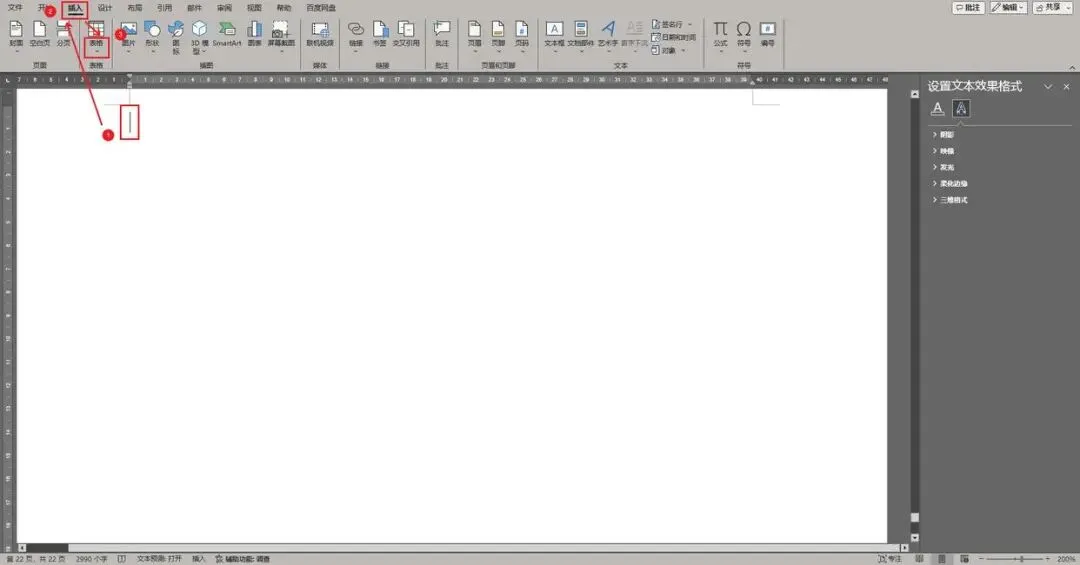
Task: Insert date and time (日期和时间)
Action: pyautogui.click(x=674, y=37)
